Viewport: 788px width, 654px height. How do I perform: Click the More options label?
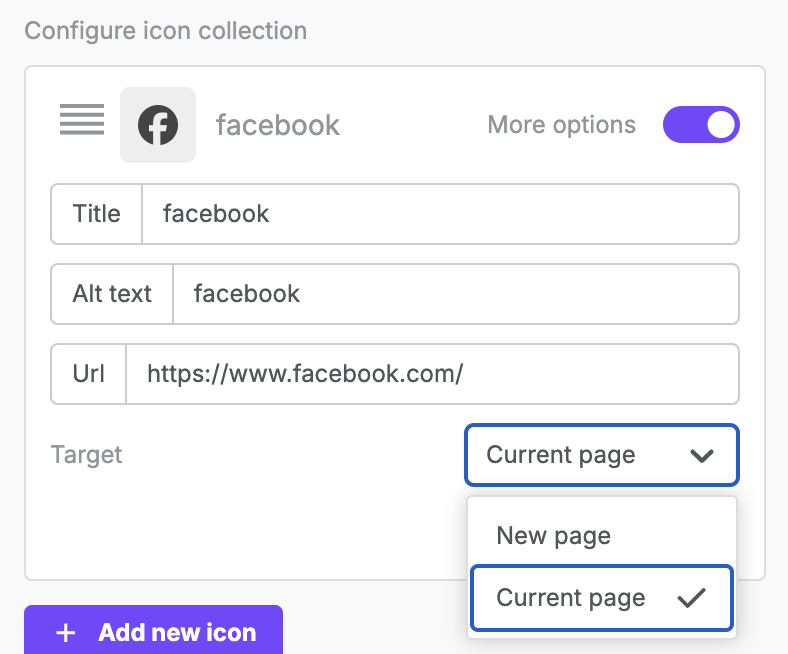point(561,125)
